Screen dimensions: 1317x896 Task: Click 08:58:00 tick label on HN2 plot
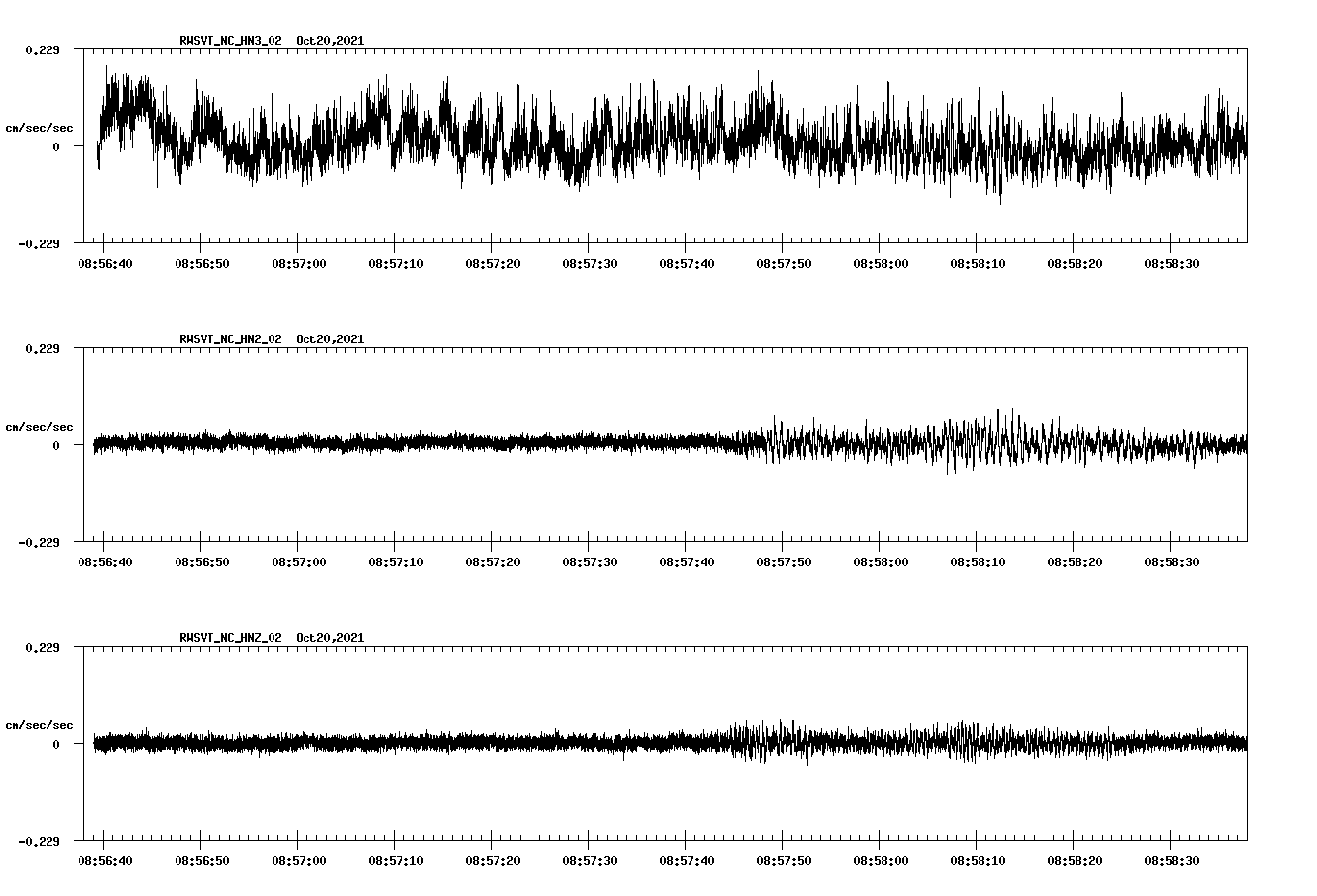coord(881,562)
